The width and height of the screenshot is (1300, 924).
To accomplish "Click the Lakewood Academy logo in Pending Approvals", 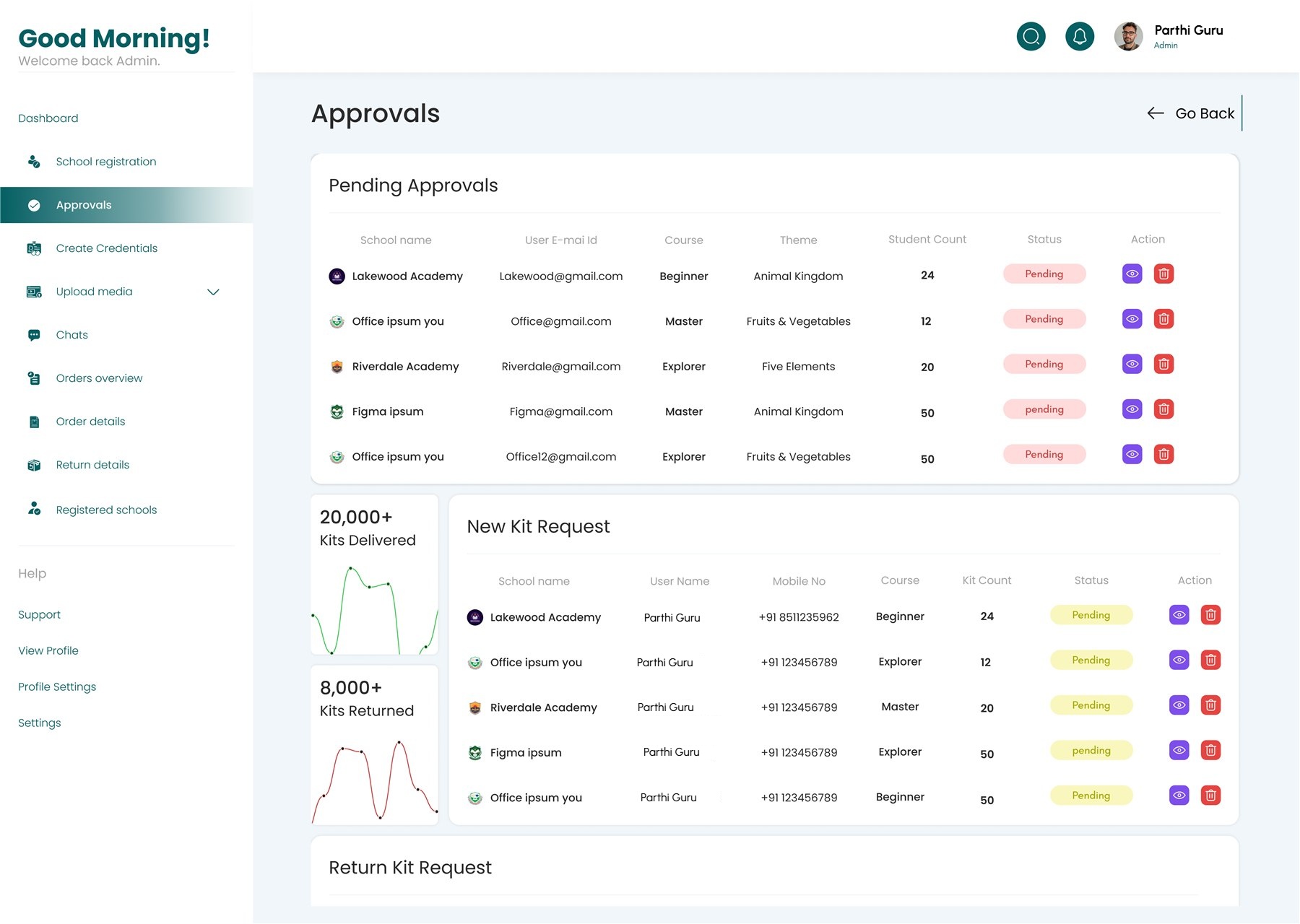I will (x=337, y=276).
